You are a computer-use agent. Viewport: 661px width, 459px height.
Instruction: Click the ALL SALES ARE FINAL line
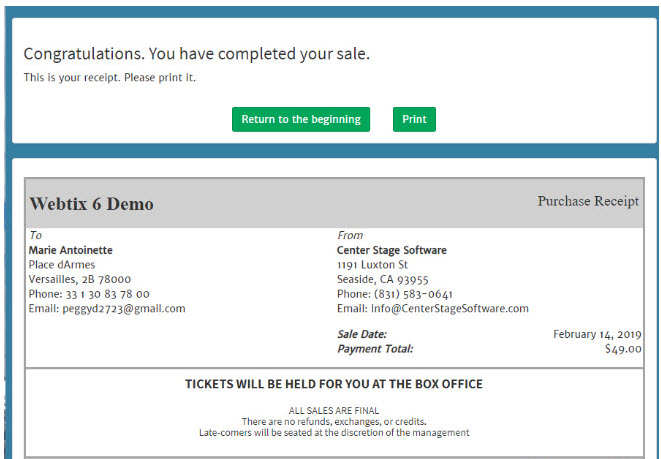[334, 411]
